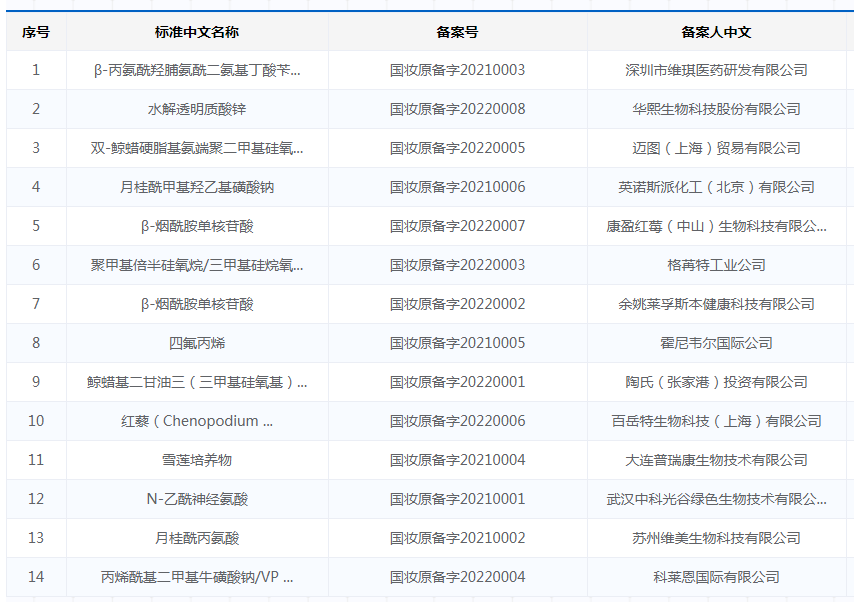Select the cell N-乙酰神经氨酸
Viewport: 854px width, 602px height.
click(x=197, y=499)
